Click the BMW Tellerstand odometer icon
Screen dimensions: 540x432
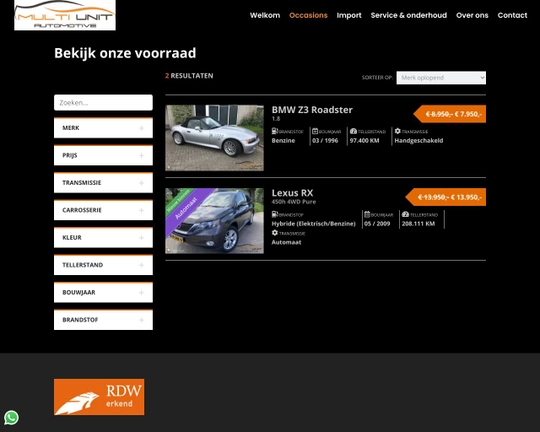(x=353, y=131)
